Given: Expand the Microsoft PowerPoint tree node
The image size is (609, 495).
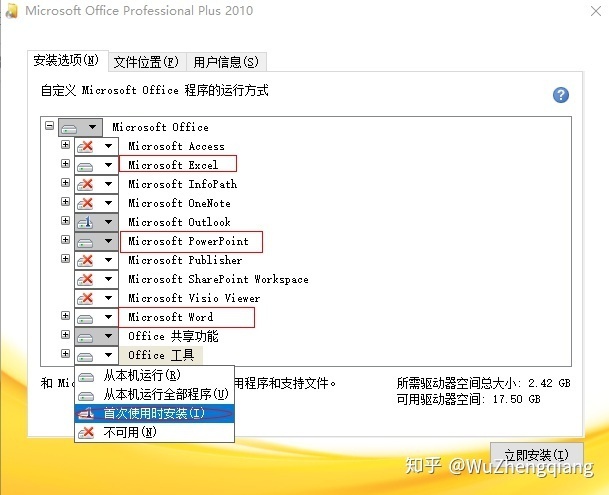Looking at the screenshot, I should pos(65,239).
